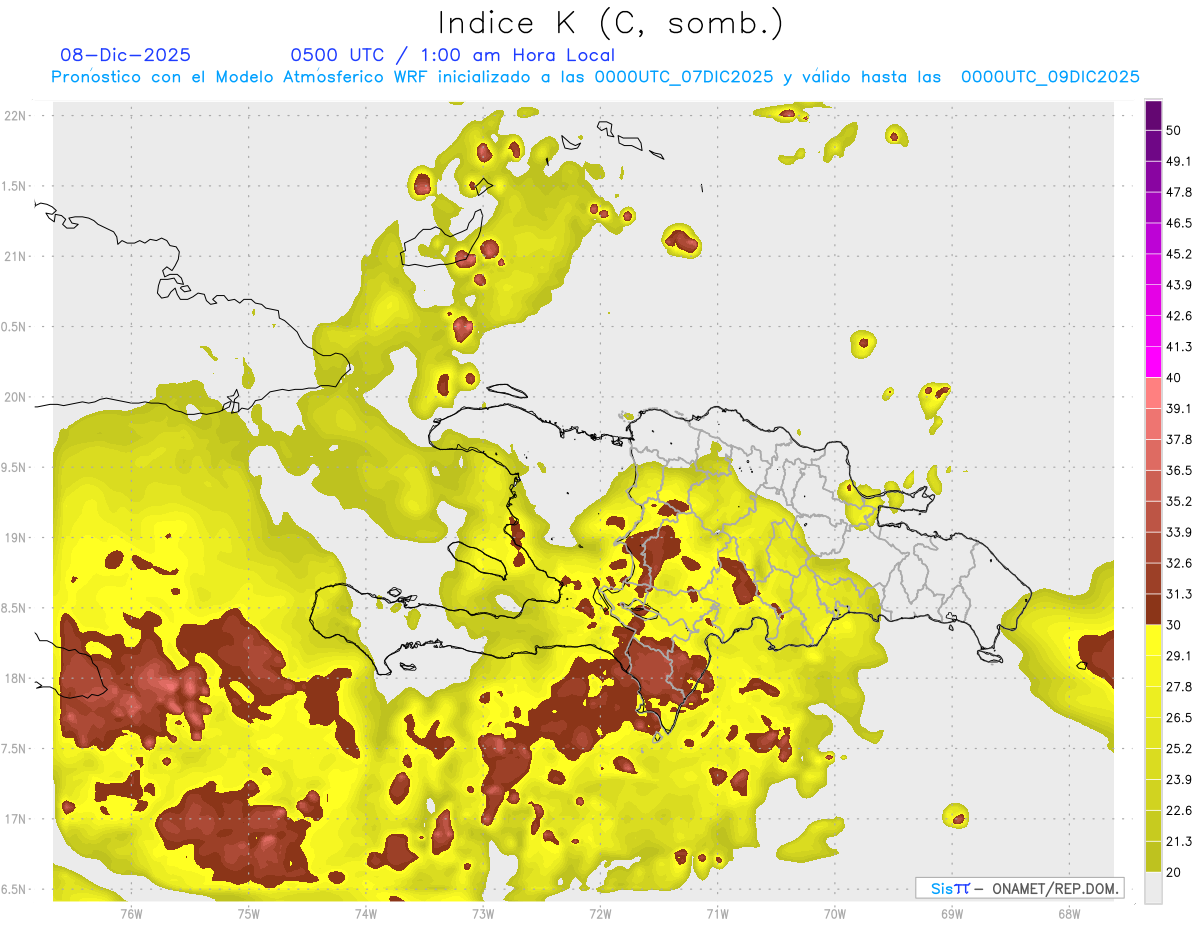Click the color scale value '49.1'
The image size is (1200, 927).
[1178, 161]
